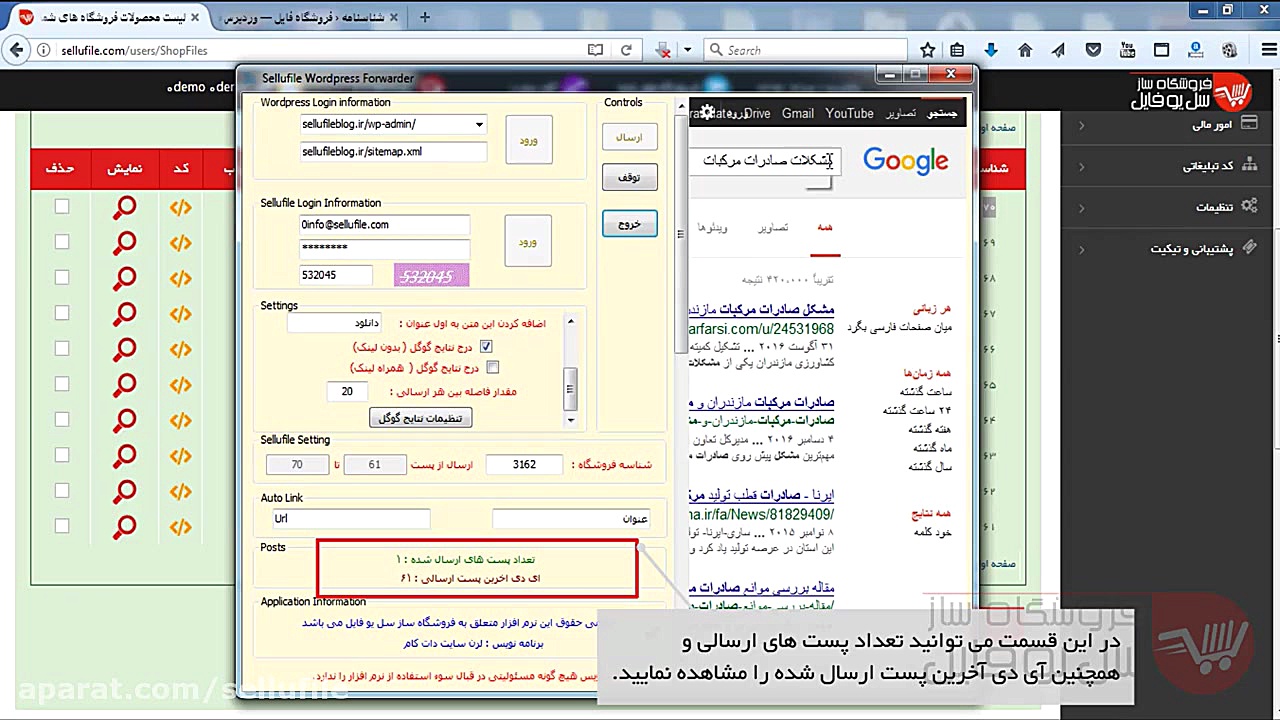Check the top حذف checkbox in the table
This screenshot has height=720, width=1280.
61,207
